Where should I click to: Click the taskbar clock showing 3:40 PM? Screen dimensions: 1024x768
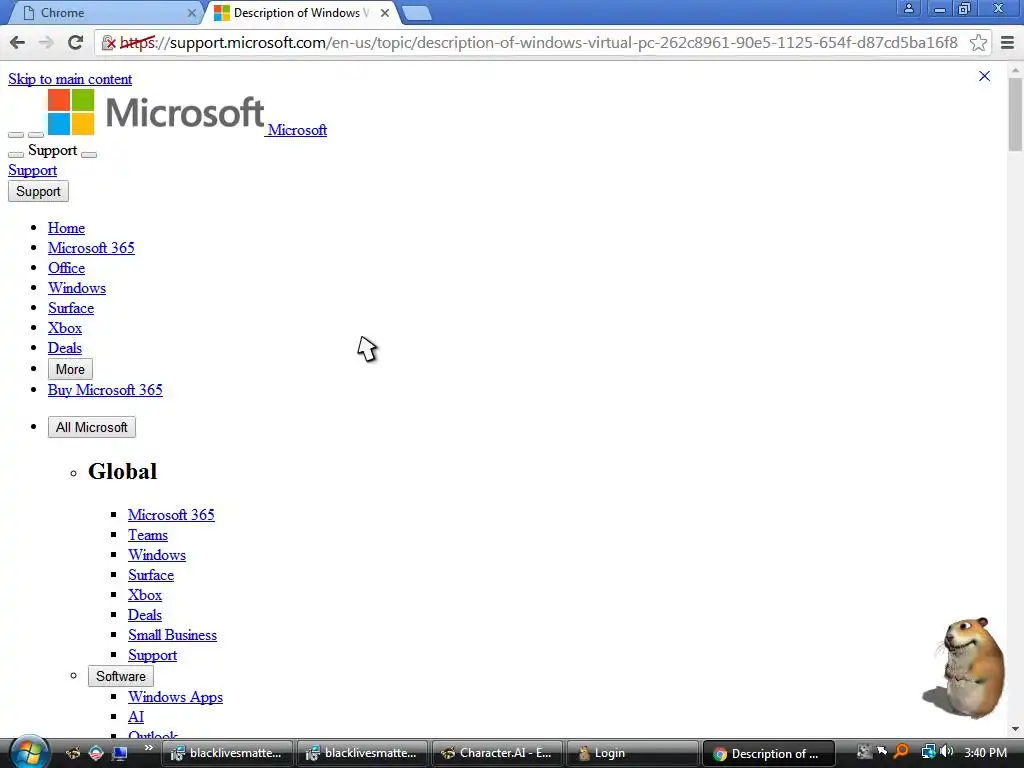985,752
